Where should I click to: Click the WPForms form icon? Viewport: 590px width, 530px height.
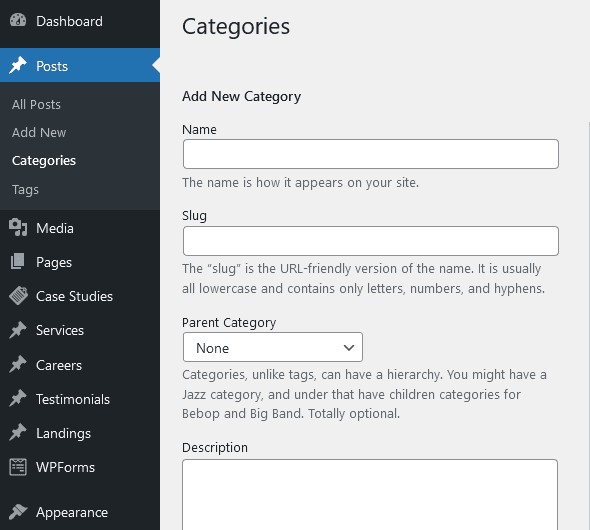[x=18, y=467]
